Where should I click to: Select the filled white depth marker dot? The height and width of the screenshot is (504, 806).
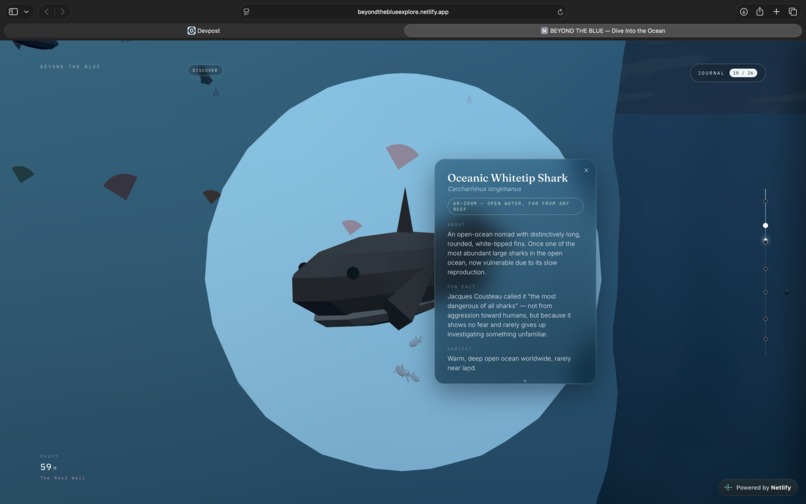[x=765, y=225]
